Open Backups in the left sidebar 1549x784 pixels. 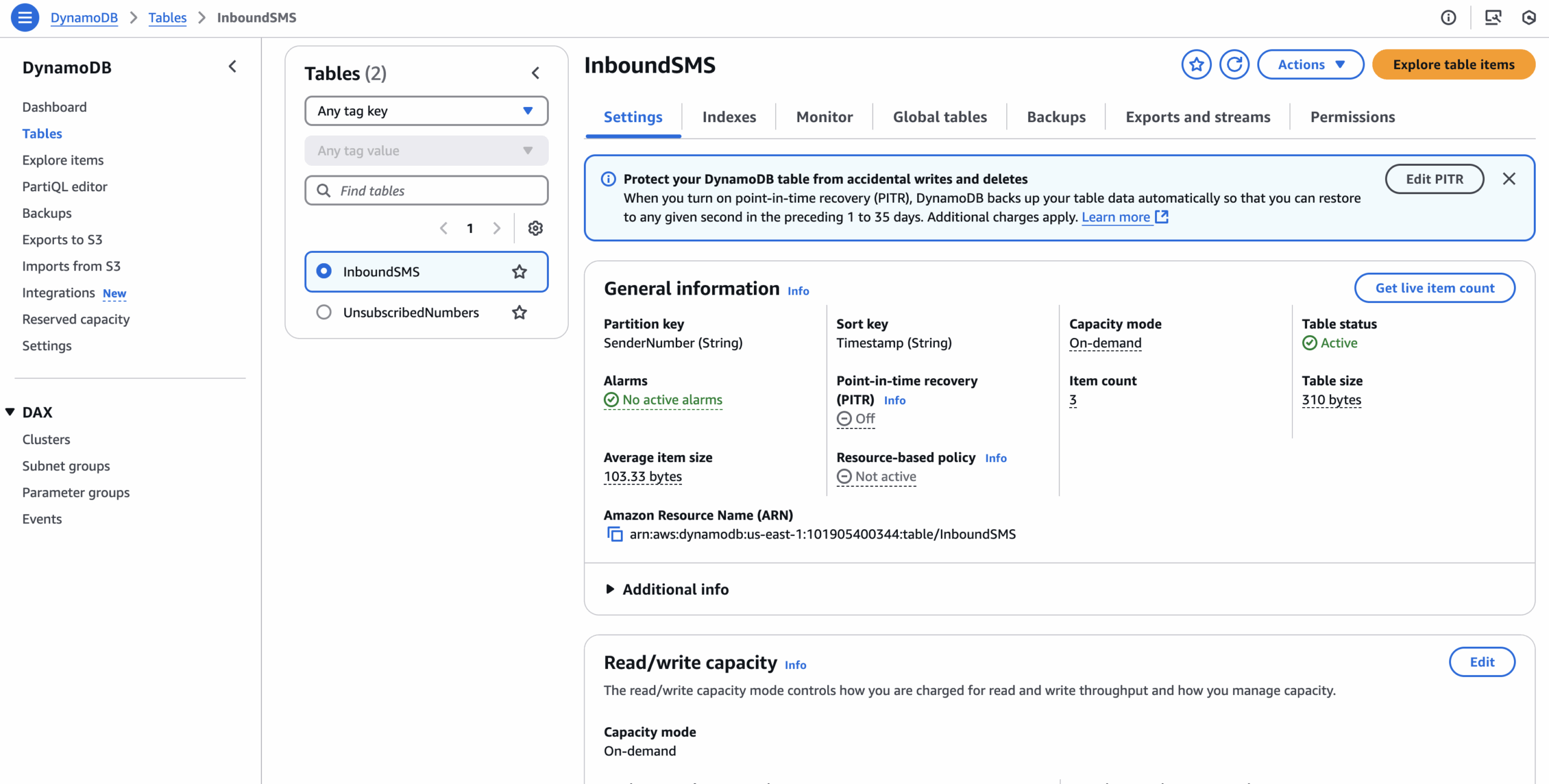tap(47, 214)
